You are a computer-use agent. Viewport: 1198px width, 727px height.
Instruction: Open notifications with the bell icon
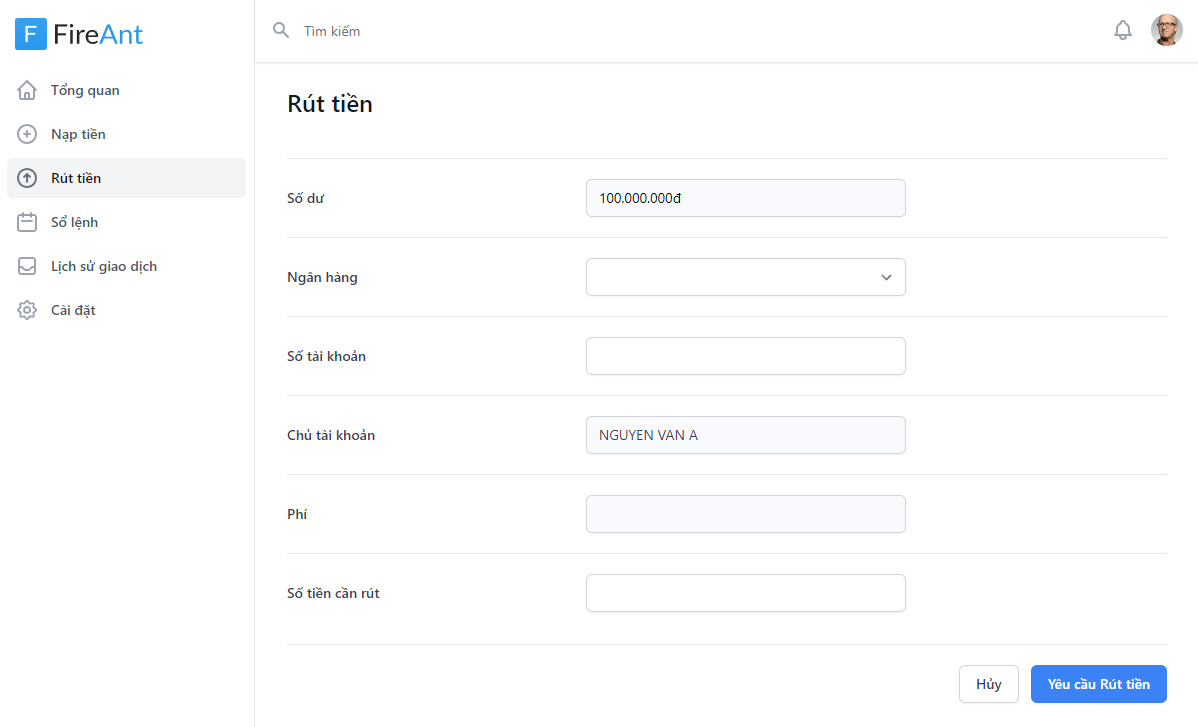[x=1122, y=31]
